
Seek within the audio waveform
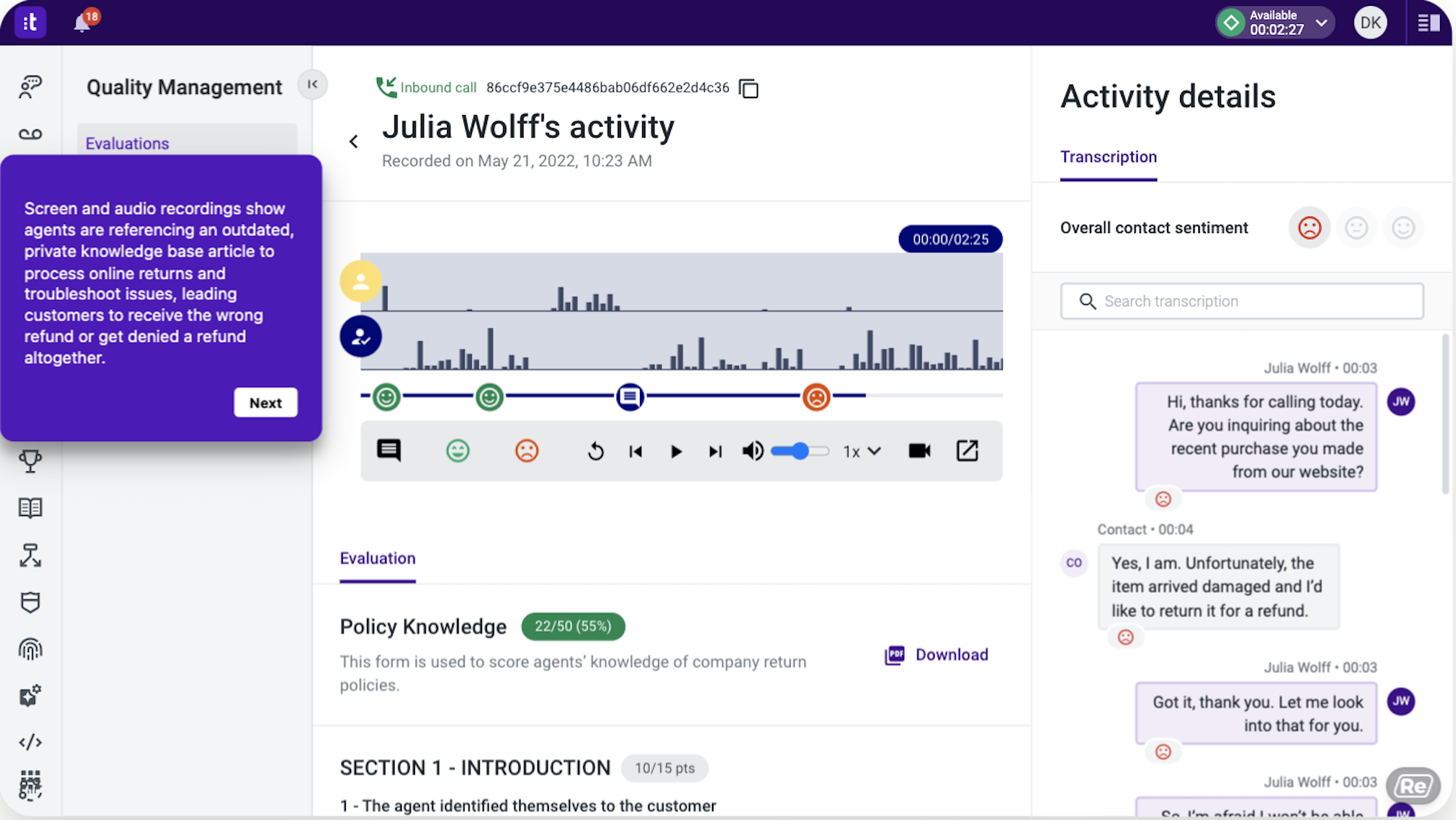tap(681, 311)
